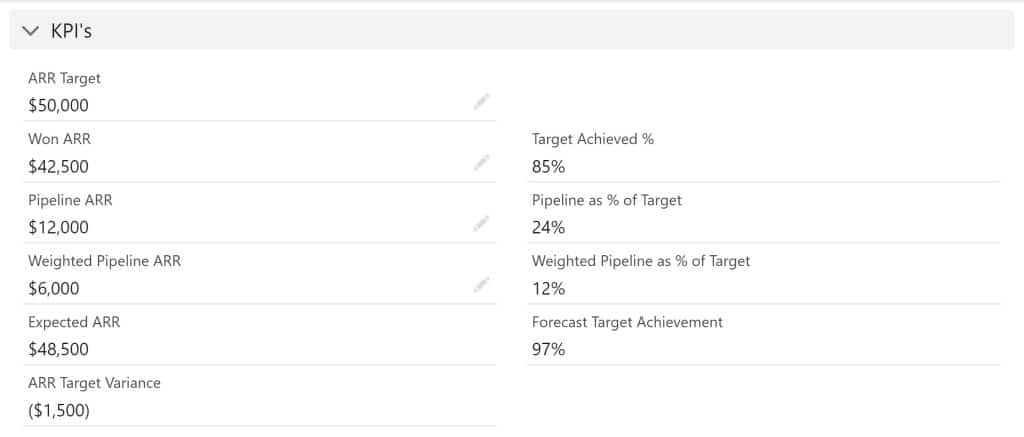The width and height of the screenshot is (1024, 437).
Task: Open edit for Weighted Pipeline ARR pencil
Action: tap(482, 286)
